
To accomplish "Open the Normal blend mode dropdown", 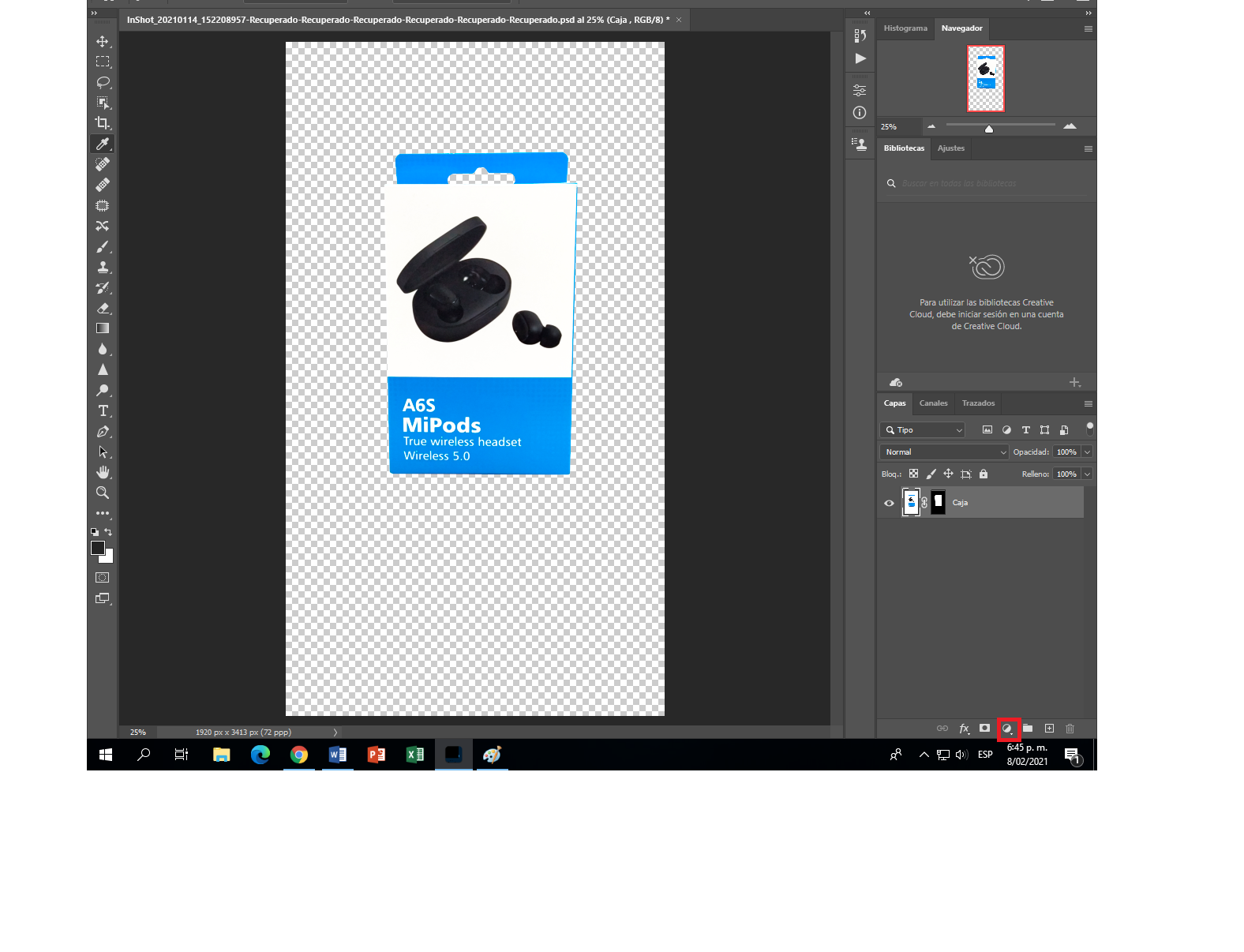I will tap(943, 452).
